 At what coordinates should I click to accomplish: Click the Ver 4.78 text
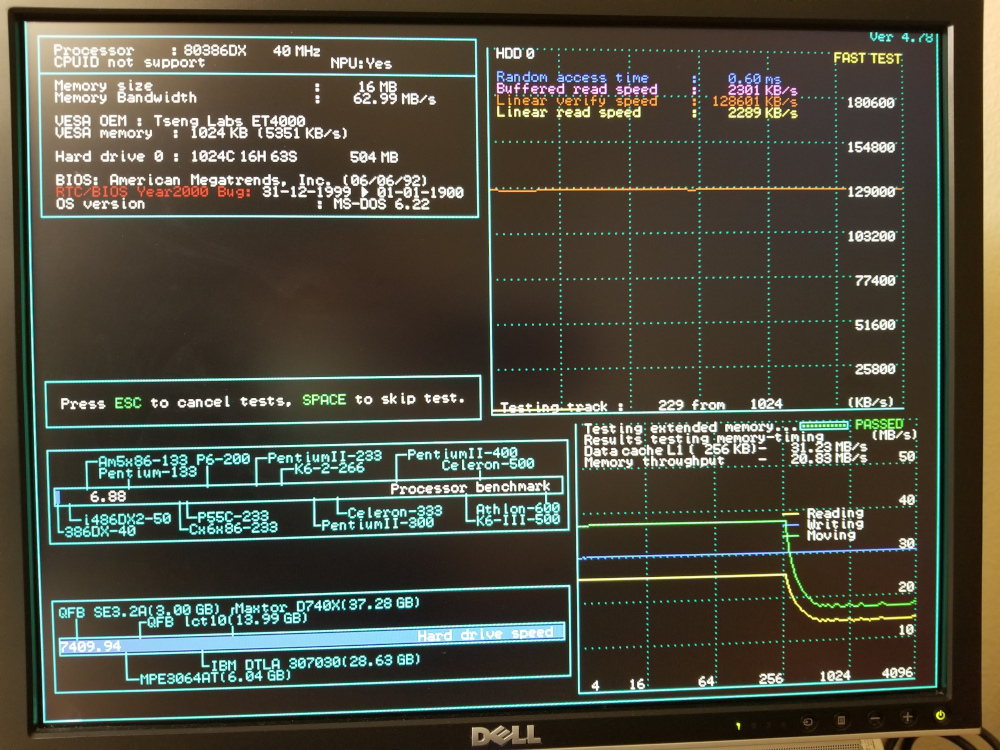901,37
